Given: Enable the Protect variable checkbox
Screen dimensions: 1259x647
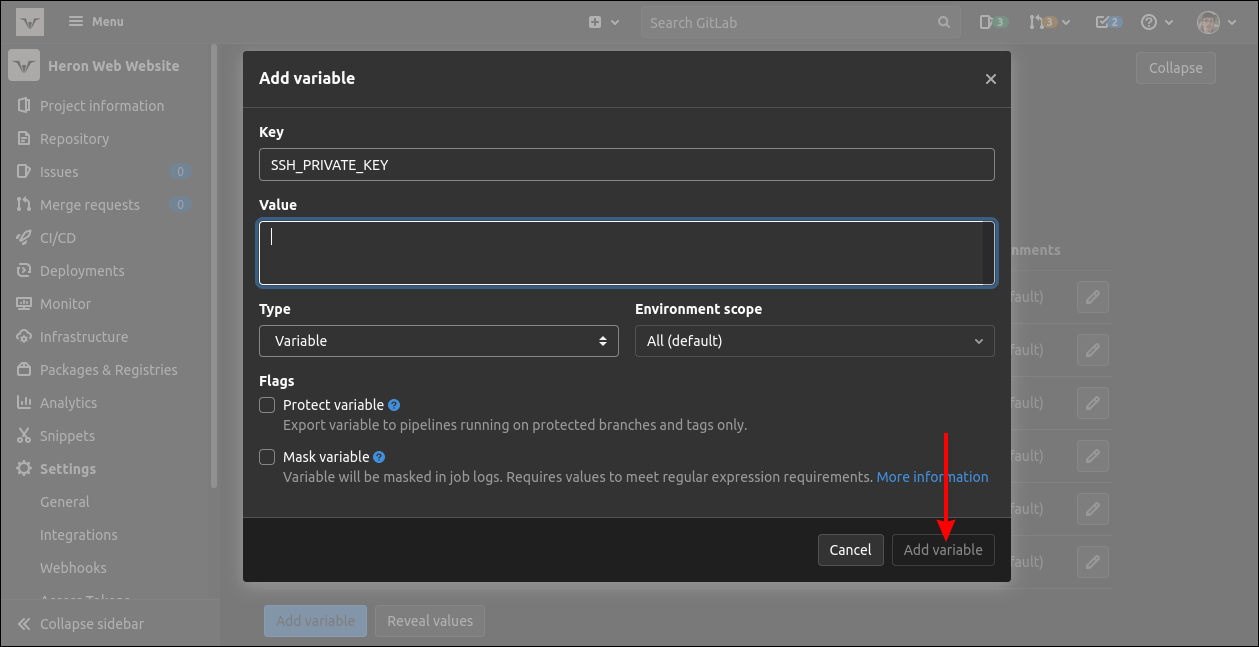Looking at the screenshot, I should click(267, 405).
